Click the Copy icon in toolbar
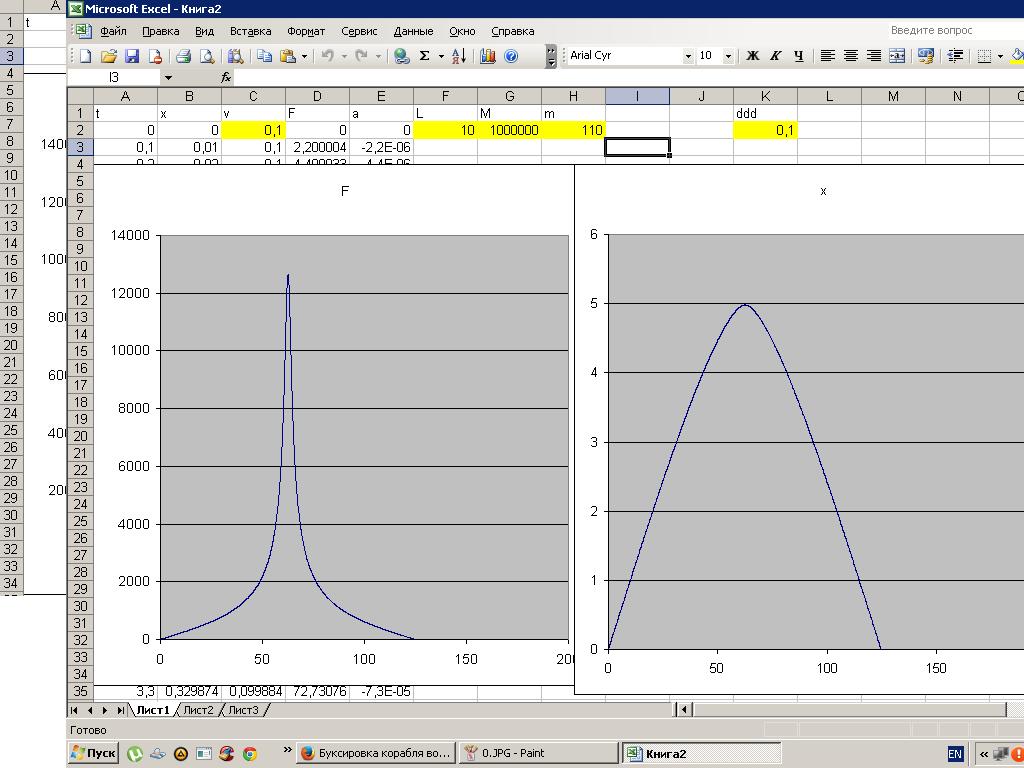 [264, 56]
